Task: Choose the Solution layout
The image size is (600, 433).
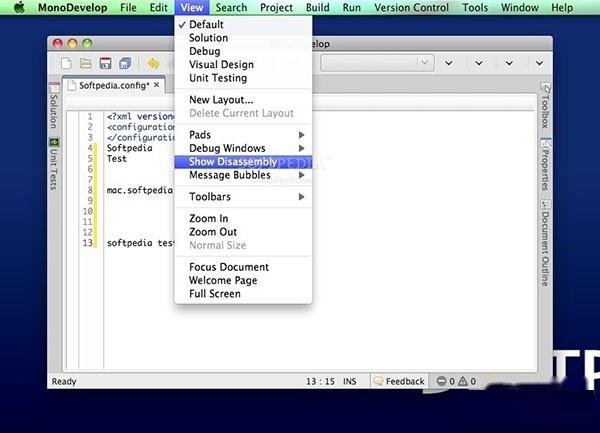Action: click(x=243, y=38)
